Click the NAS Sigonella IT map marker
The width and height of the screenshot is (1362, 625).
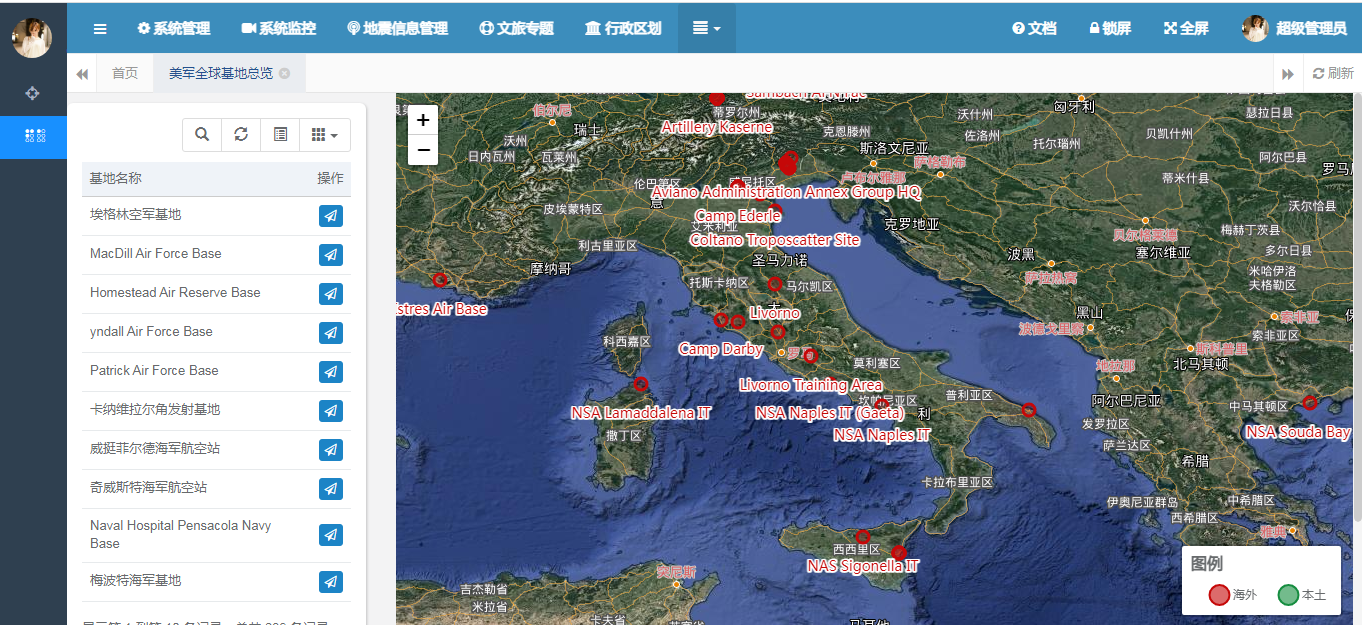(899, 552)
